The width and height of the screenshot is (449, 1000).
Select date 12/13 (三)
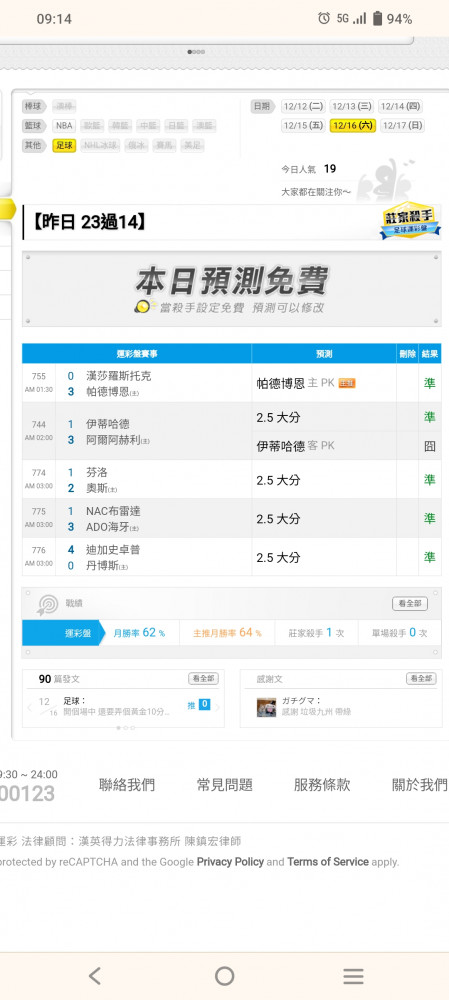pyautogui.click(x=352, y=107)
